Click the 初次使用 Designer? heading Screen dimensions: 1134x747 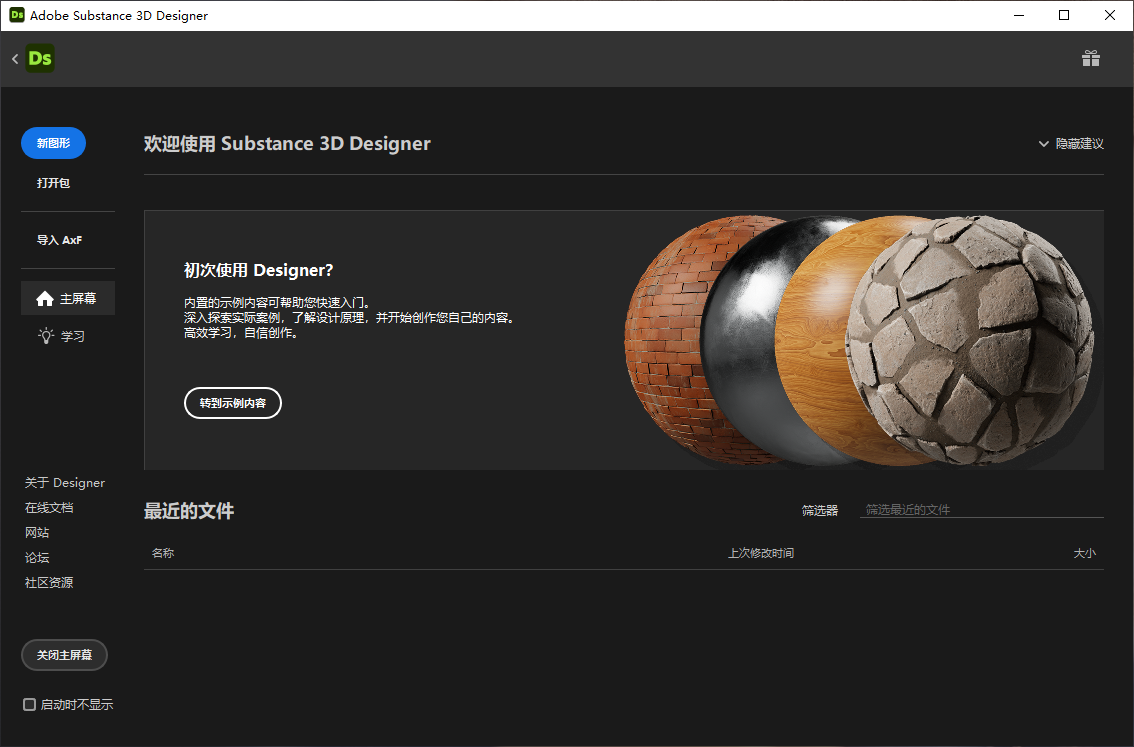[x=258, y=270]
